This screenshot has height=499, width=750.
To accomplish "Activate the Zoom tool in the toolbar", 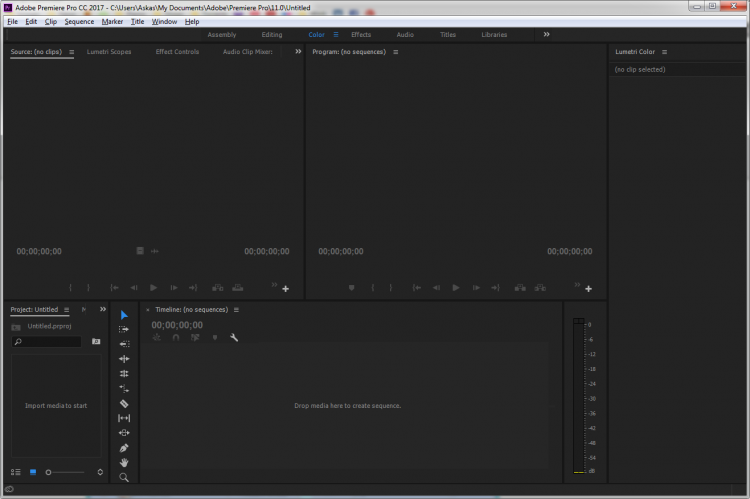I will click(x=124, y=478).
